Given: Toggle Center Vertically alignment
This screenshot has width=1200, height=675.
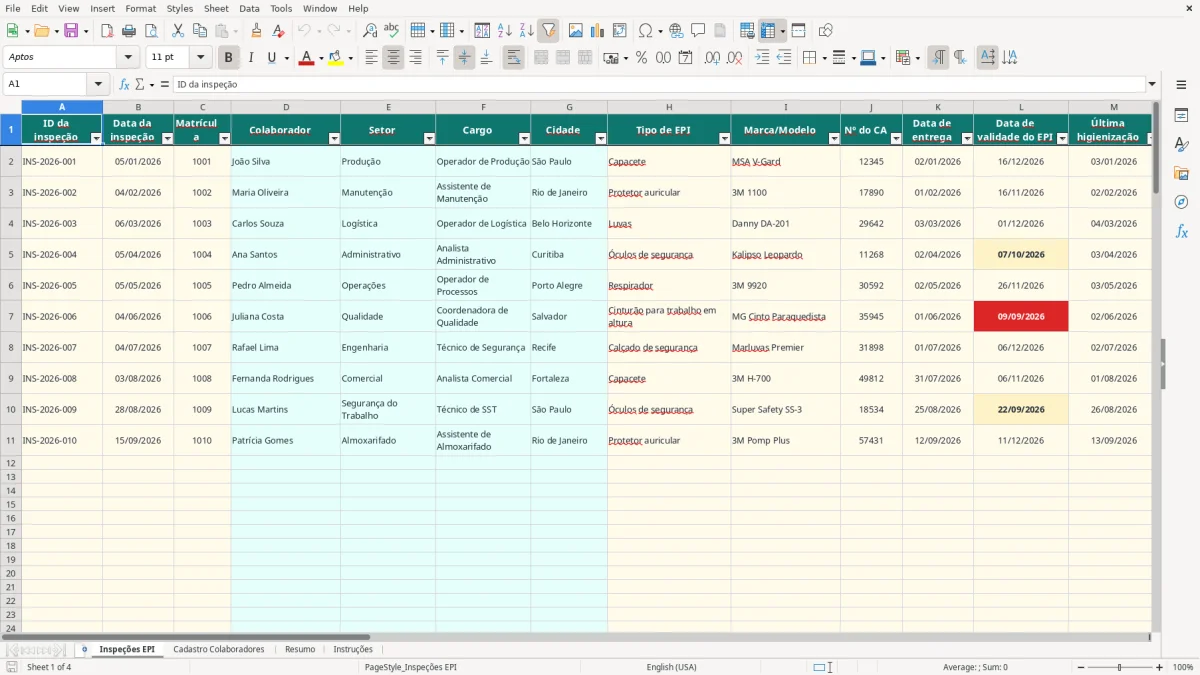Looking at the screenshot, I should (x=464, y=58).
